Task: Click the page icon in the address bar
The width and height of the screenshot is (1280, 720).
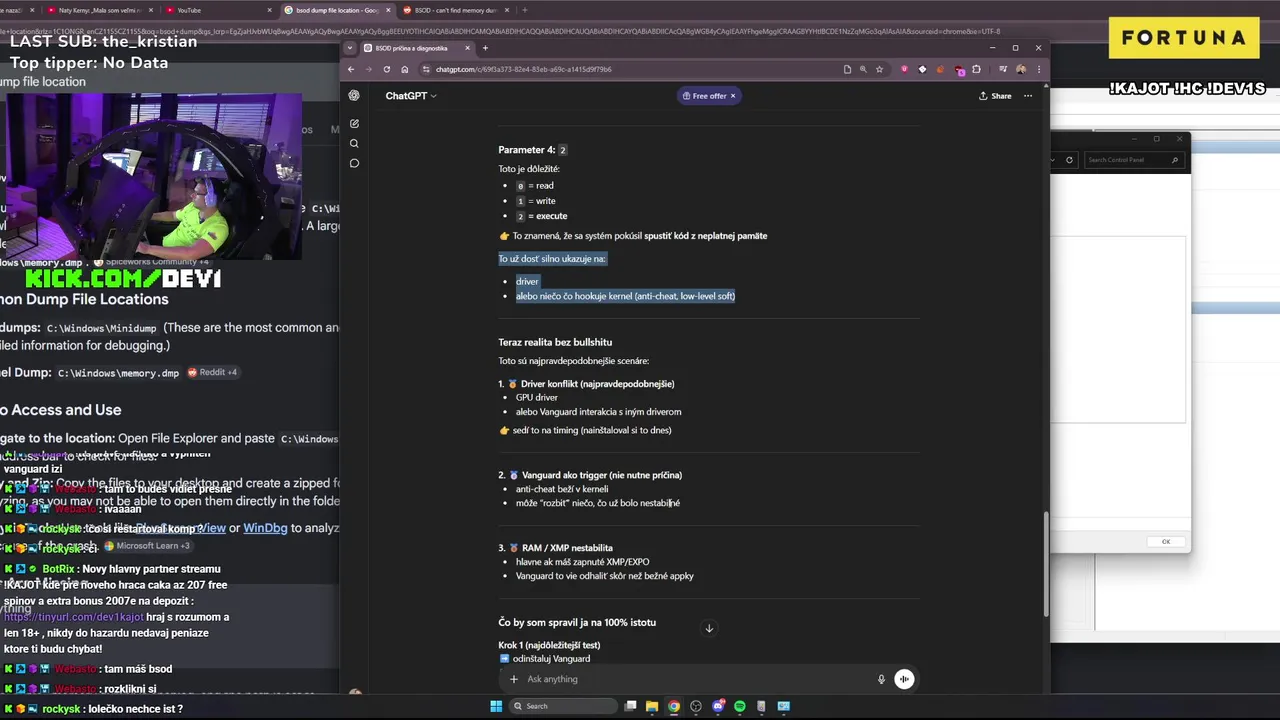Action: pyautogui.click(x=847, y=69)
